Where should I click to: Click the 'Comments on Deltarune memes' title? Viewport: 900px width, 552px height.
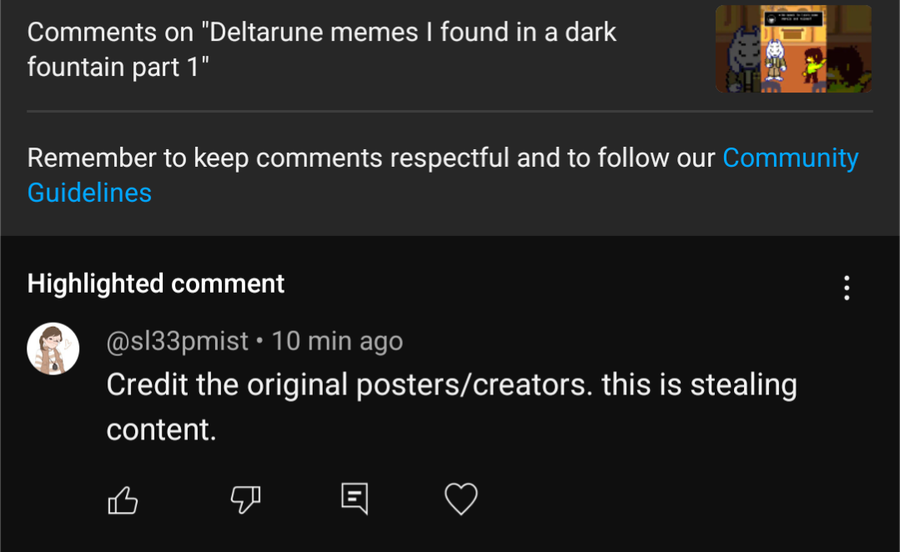[x=321, y=32]
